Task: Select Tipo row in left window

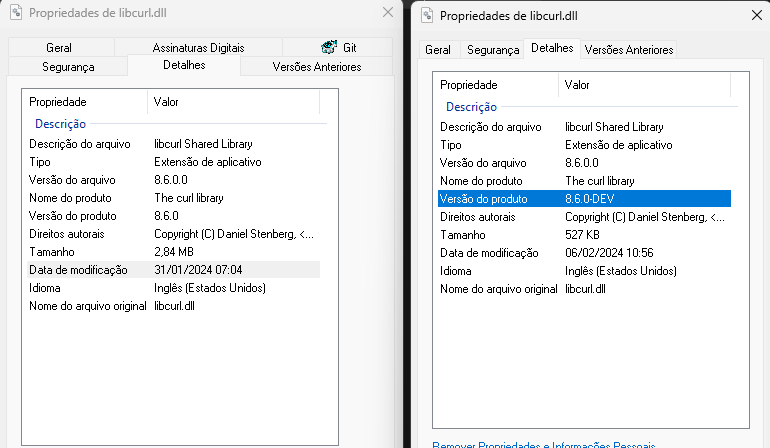Action: pyautogui.click(x=173, y=162)
